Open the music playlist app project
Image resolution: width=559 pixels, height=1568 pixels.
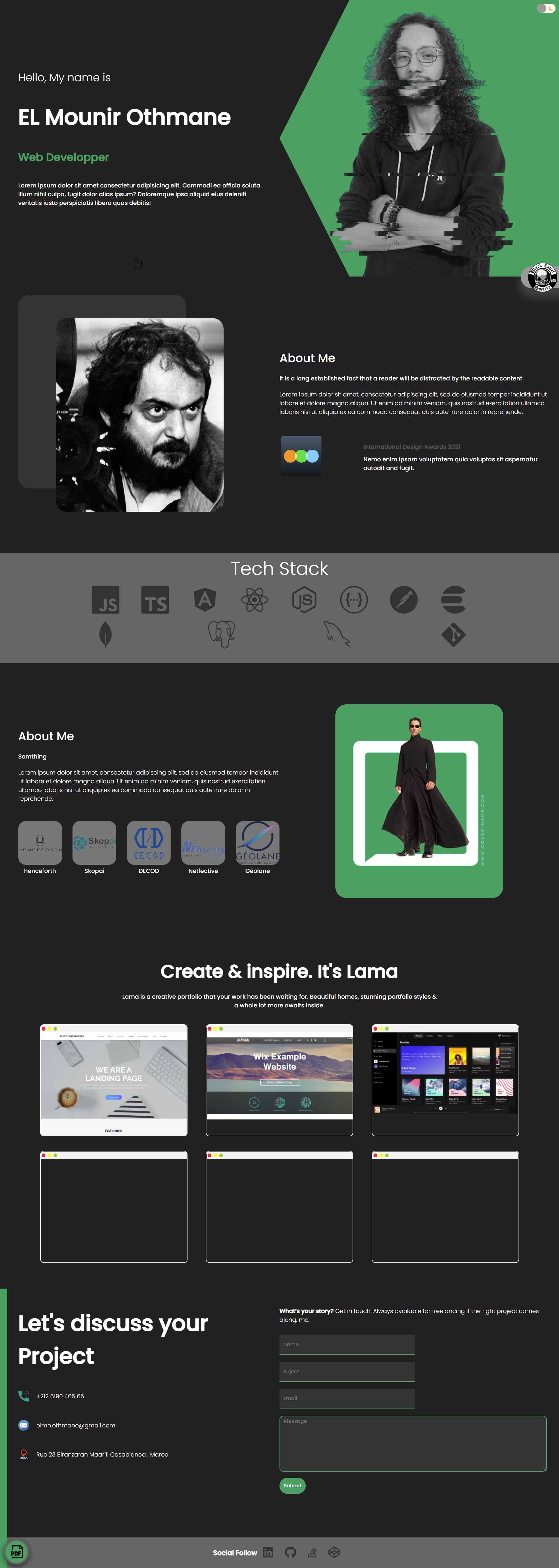[x=445, y=1080]
